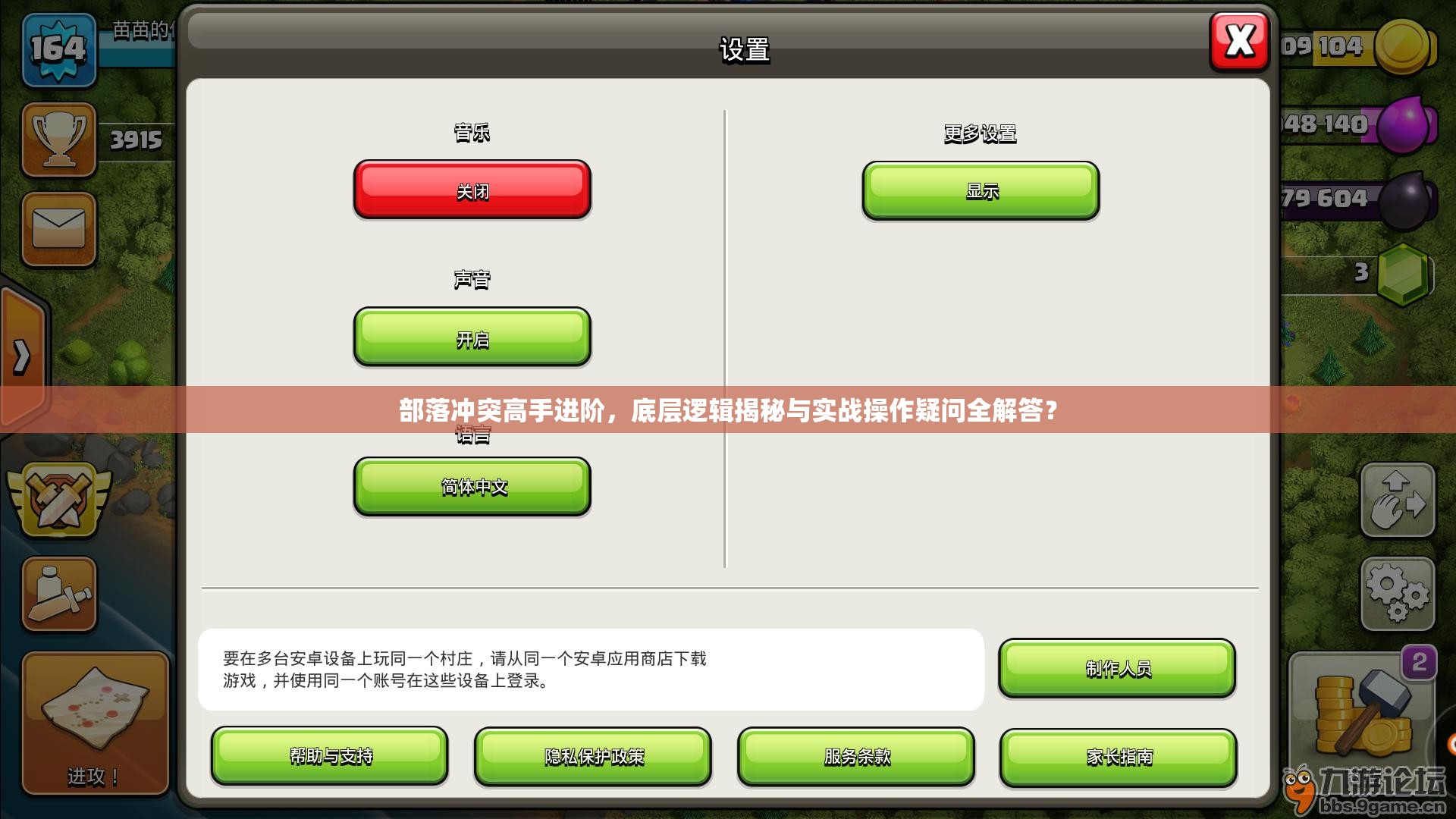
Task: Tap the dark elixir drop icon
Action: pyautogui.click(x=1404, y=200)
